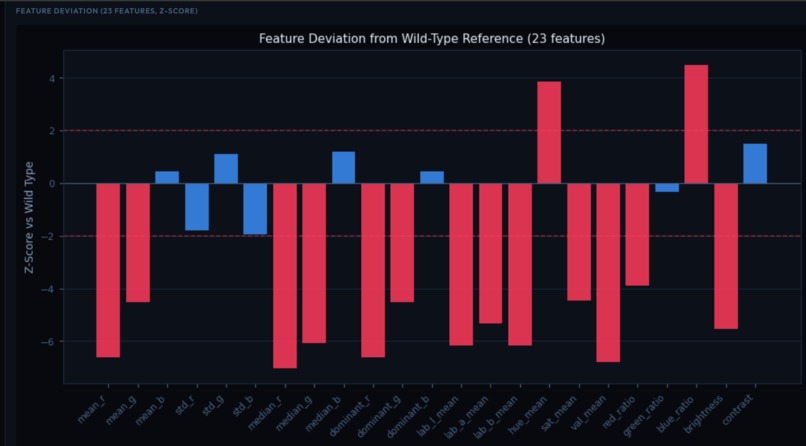Click the red mean_r bar
This screenshot has width=806, height=446.
[108, 270]
